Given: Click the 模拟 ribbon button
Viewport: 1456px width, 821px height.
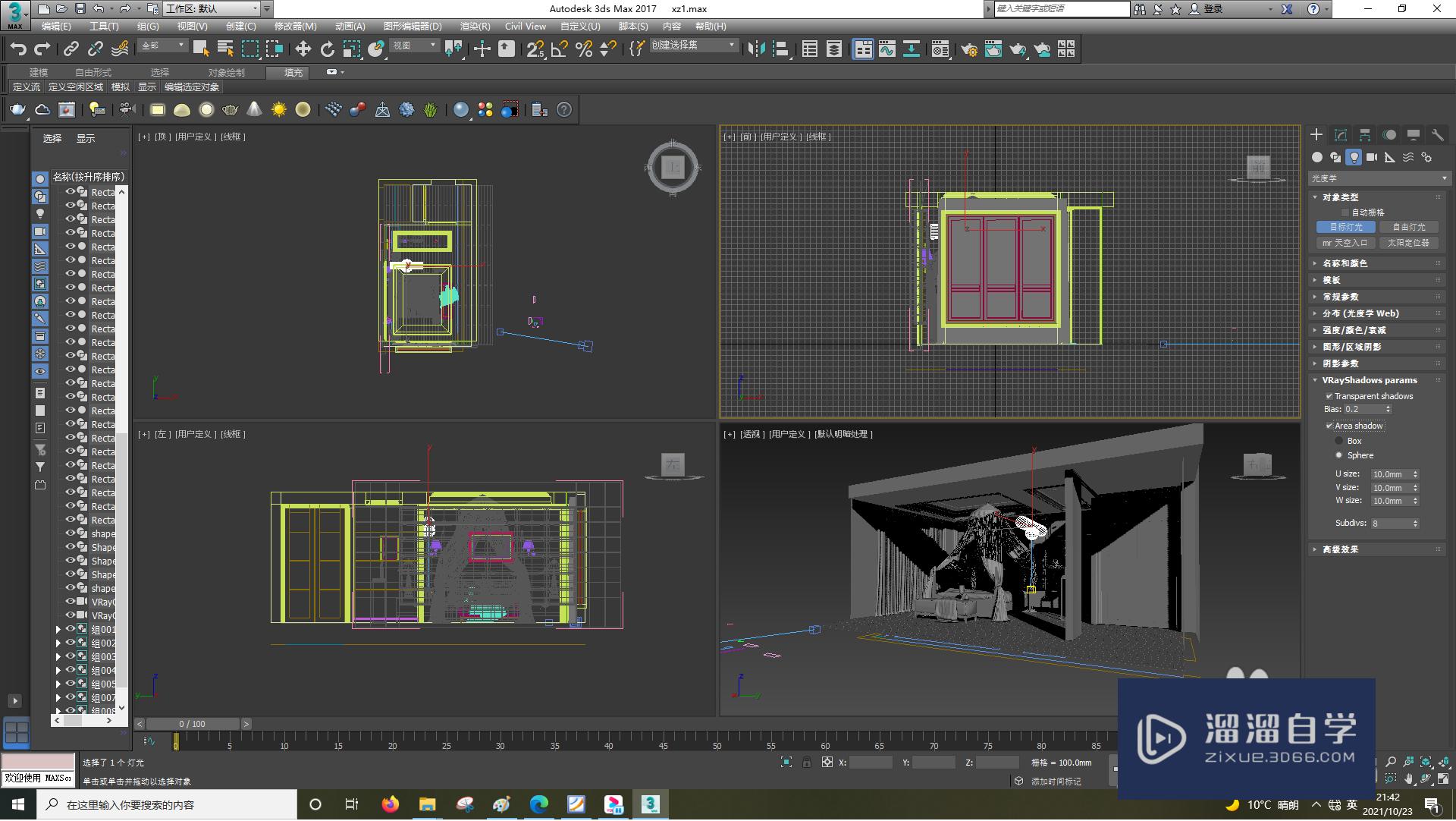Looking at the screenshot, I should pos(121,87).
